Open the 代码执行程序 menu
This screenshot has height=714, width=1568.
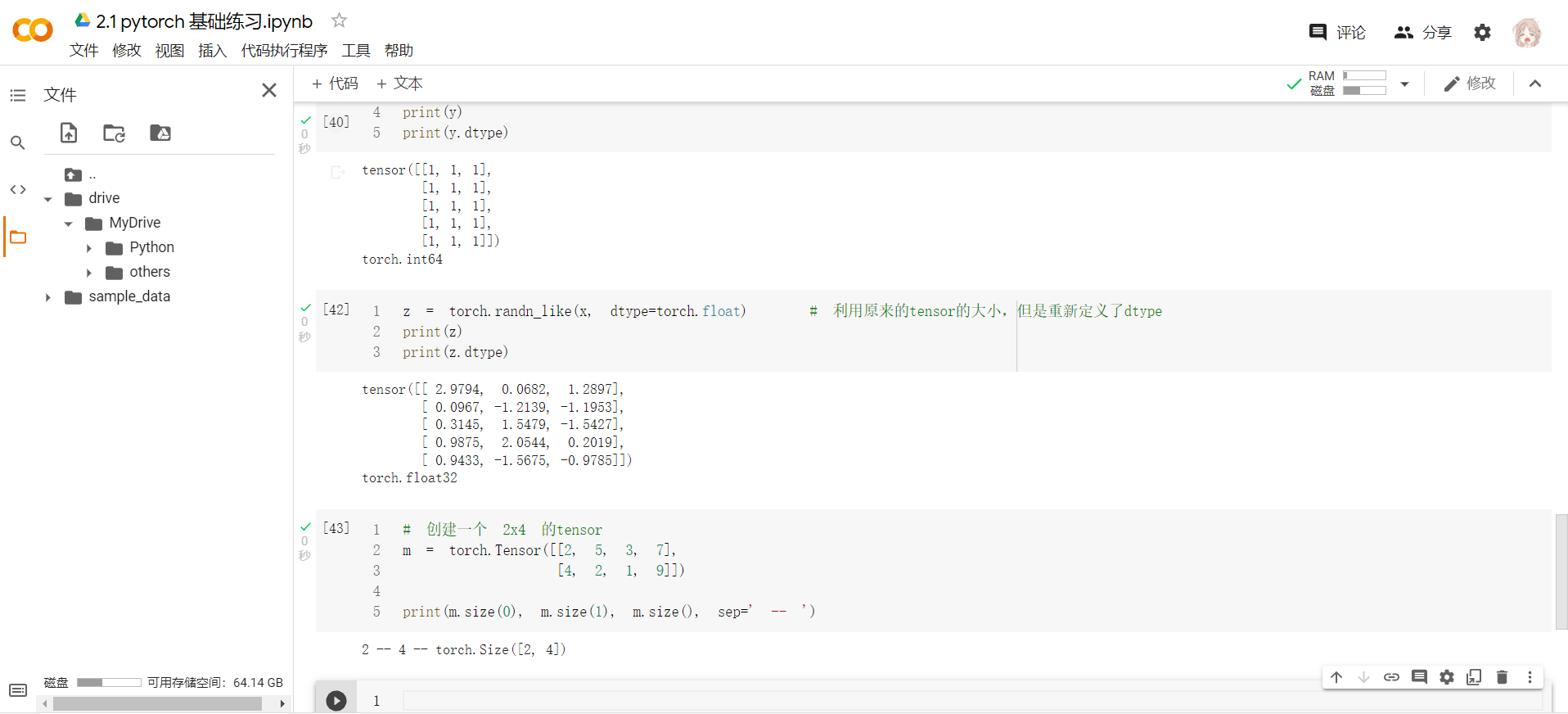[284, 51]
